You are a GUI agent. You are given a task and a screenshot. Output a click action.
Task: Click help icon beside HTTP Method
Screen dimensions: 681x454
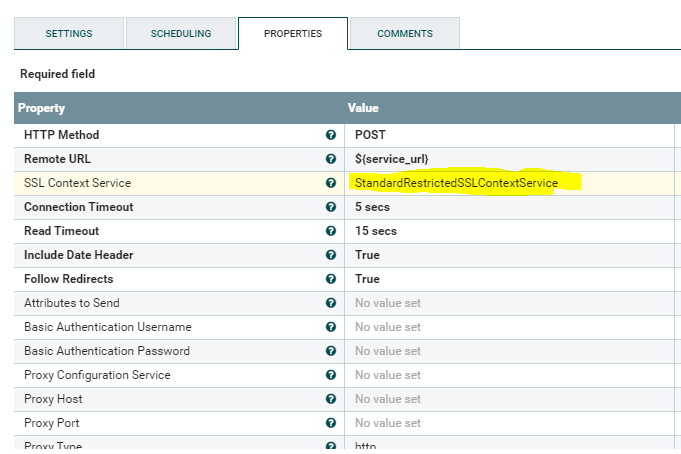pos(330,135)
